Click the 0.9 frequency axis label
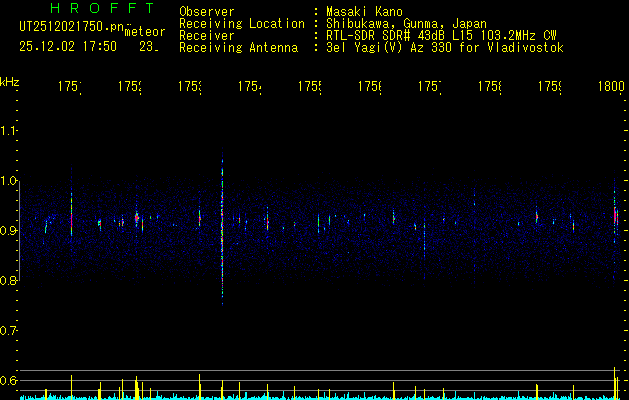The width and height of the screenshot is (629, 400). (x=8, y=230)
